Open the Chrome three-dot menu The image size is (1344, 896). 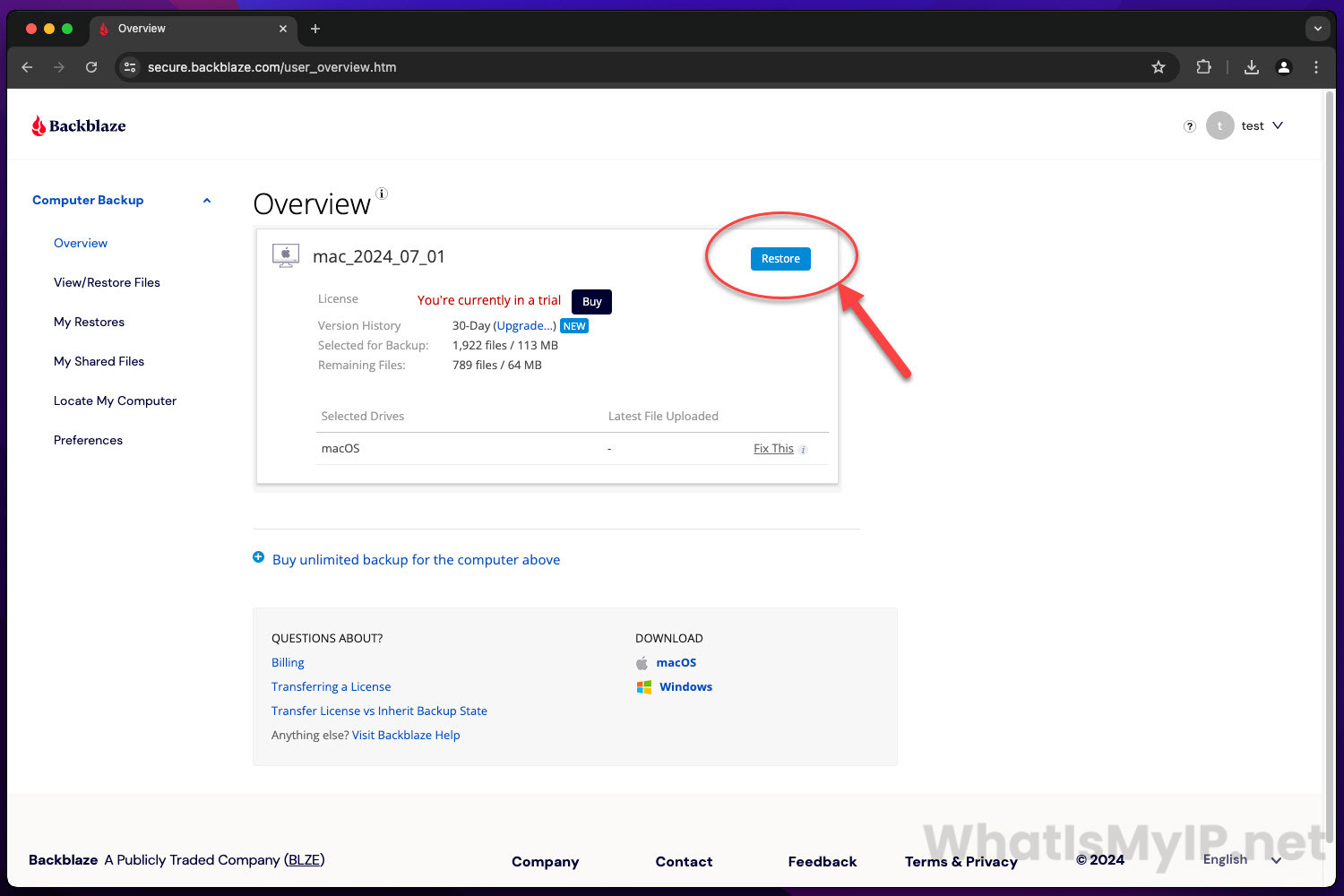click(1316, 67)
